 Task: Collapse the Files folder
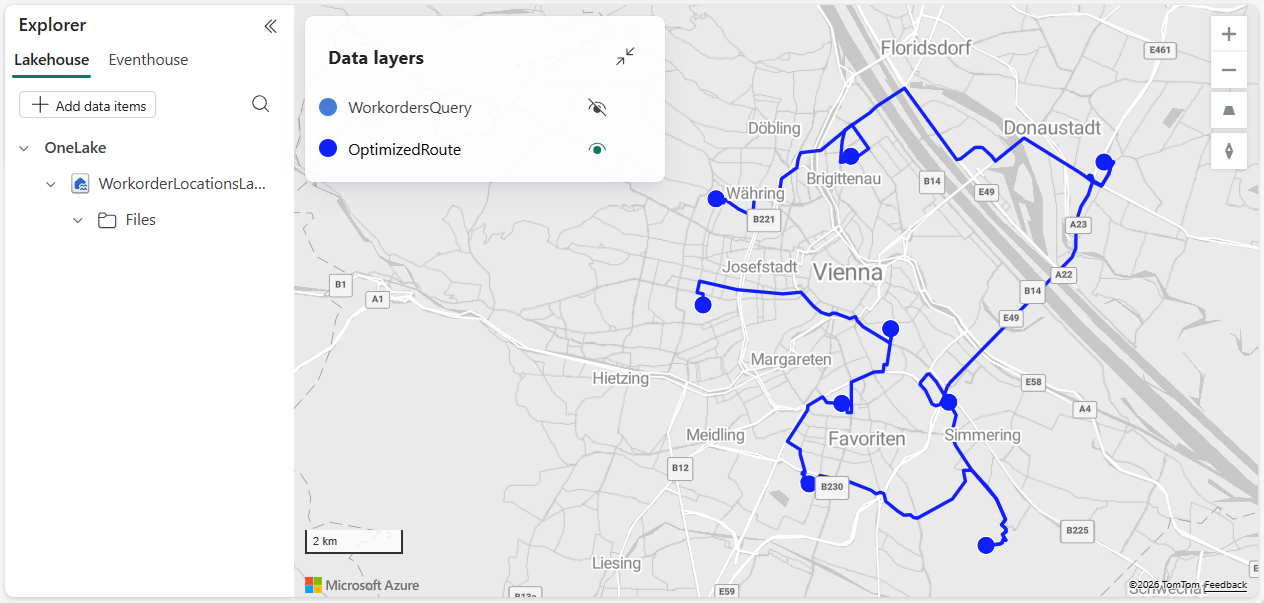(78, 220)
